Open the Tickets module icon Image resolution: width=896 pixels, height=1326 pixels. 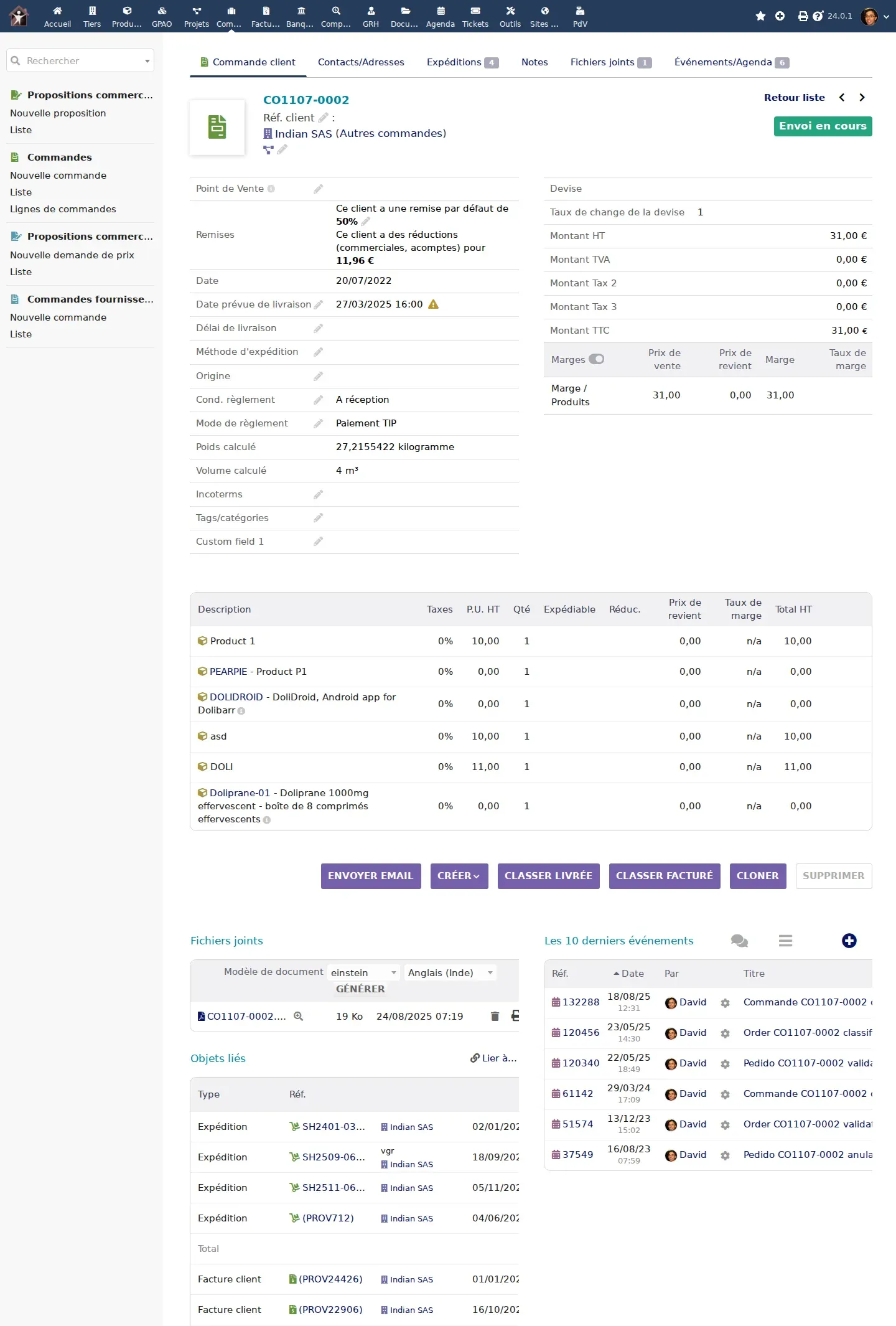pos(475,11)
